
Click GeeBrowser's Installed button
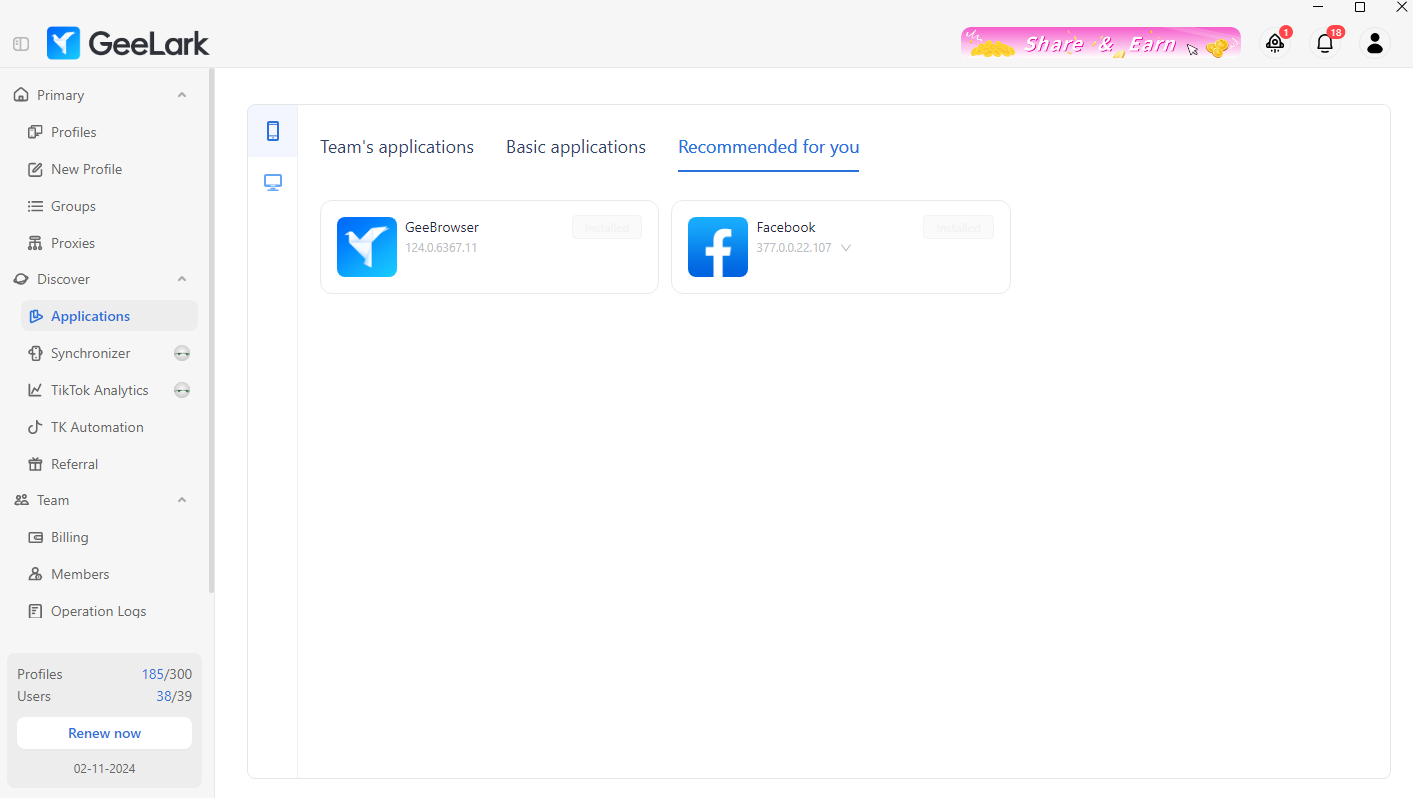[x=607, y=228]
